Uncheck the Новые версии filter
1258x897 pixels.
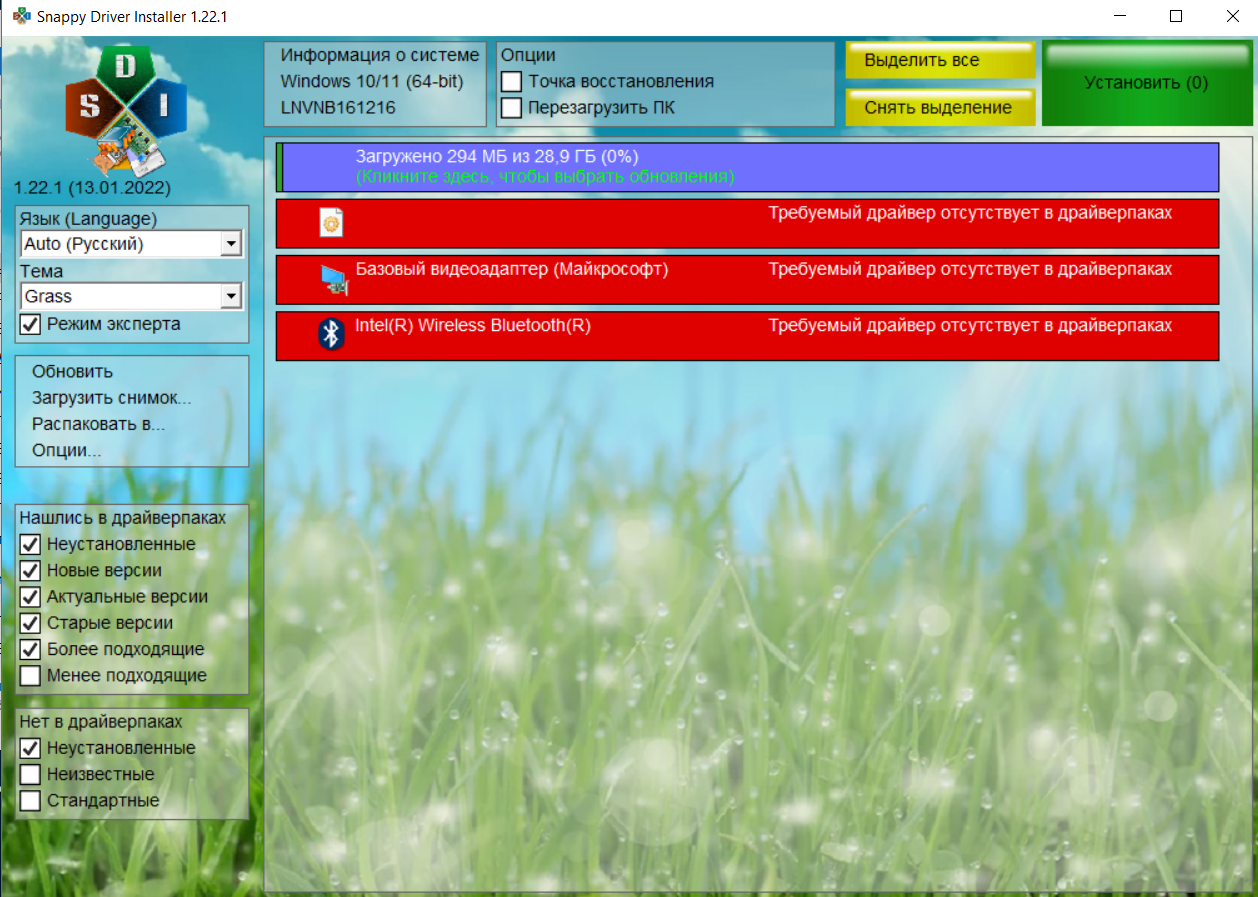click(31, 571)
